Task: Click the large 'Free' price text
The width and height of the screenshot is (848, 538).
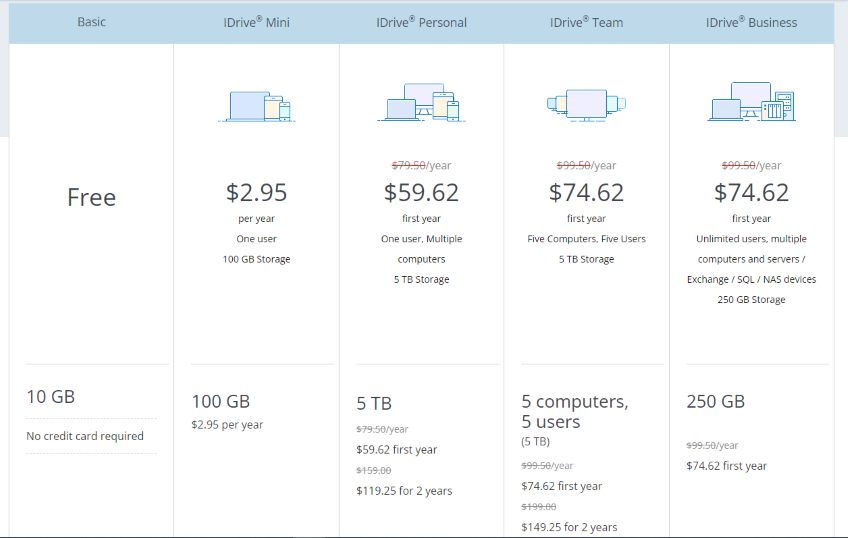Action: point(91,197)
